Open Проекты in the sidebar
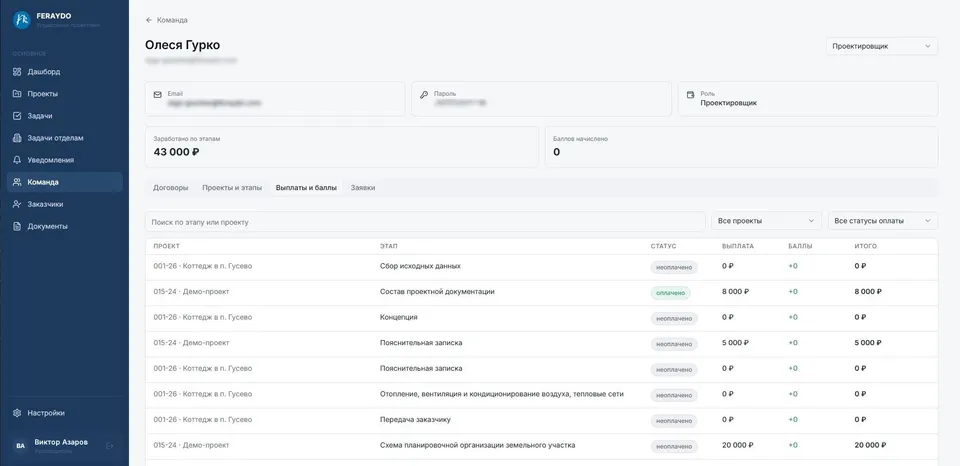This screenshot has height=466, width=960. 64,94
